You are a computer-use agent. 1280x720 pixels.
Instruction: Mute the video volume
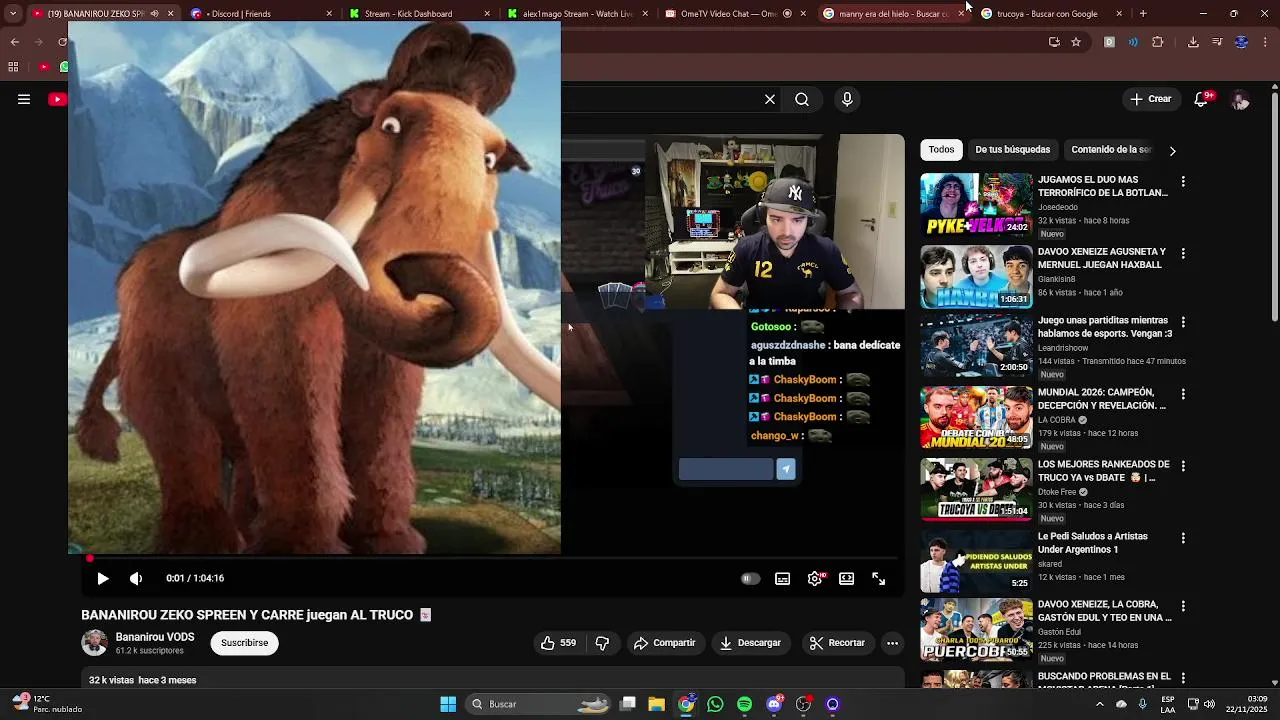(136, 578)
